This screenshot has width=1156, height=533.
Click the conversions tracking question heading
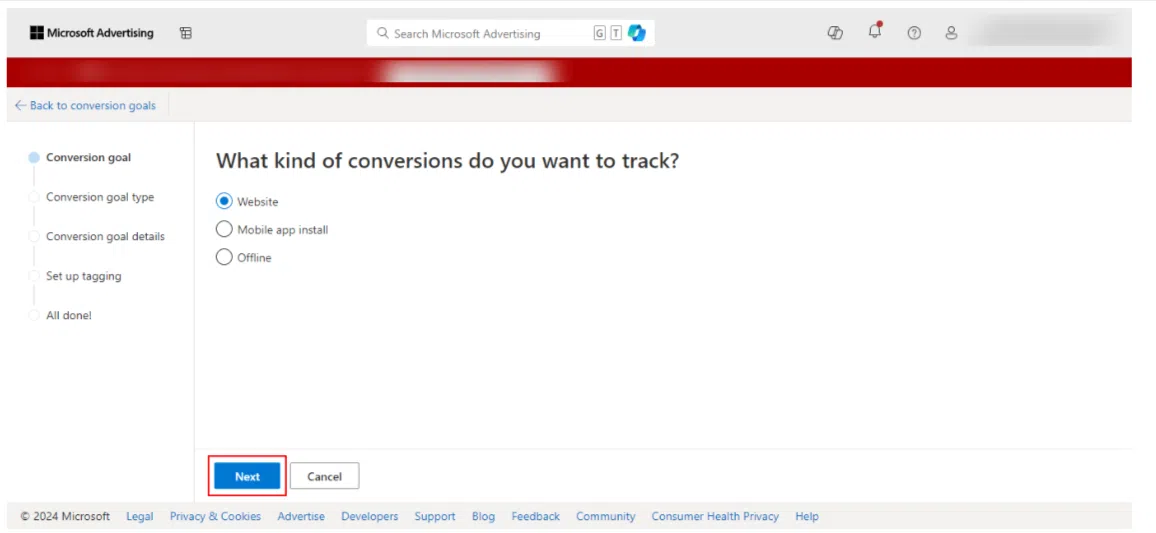[447, 161]
